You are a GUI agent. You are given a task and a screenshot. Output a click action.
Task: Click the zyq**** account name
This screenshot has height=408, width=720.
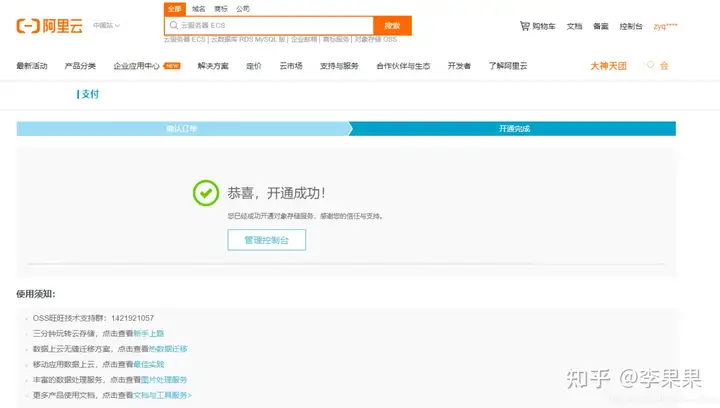point(665,26)
